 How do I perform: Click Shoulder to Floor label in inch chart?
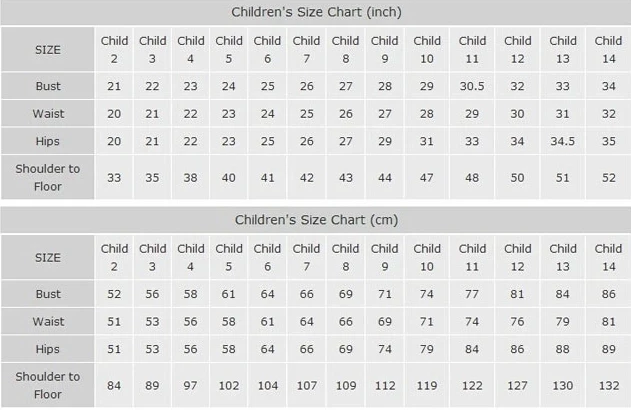click(47, 177)
